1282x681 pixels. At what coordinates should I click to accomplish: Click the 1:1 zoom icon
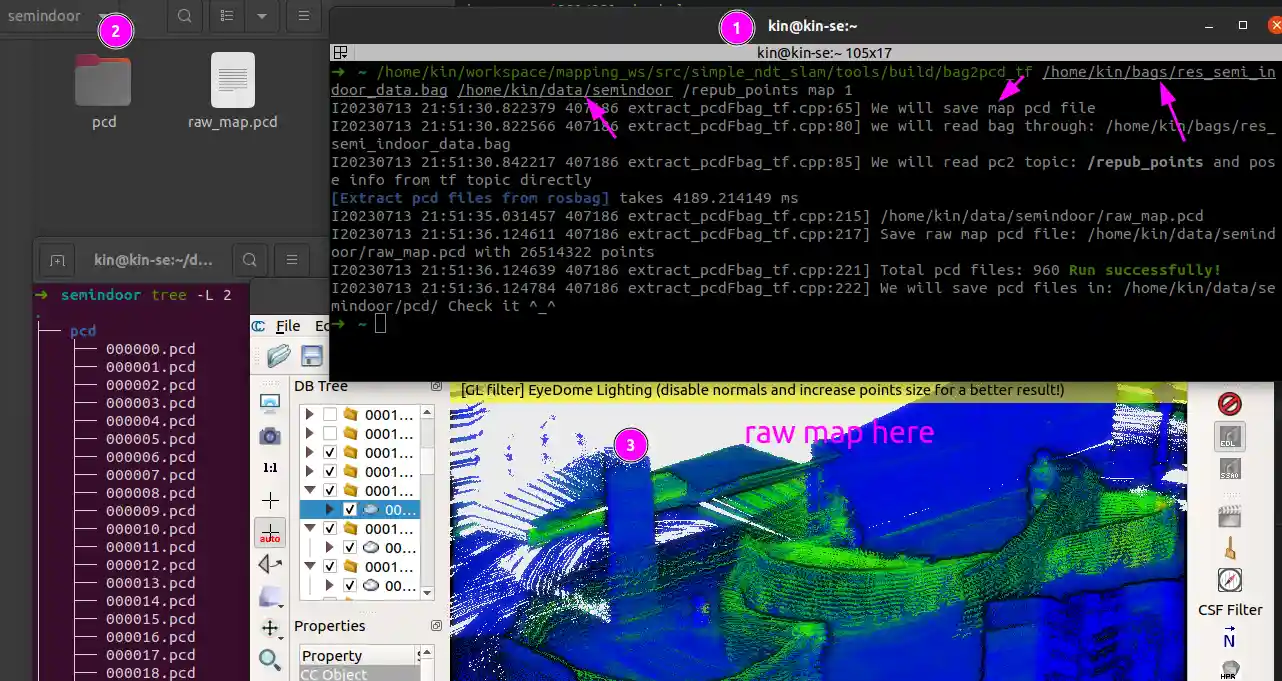(x=270, y=468)
